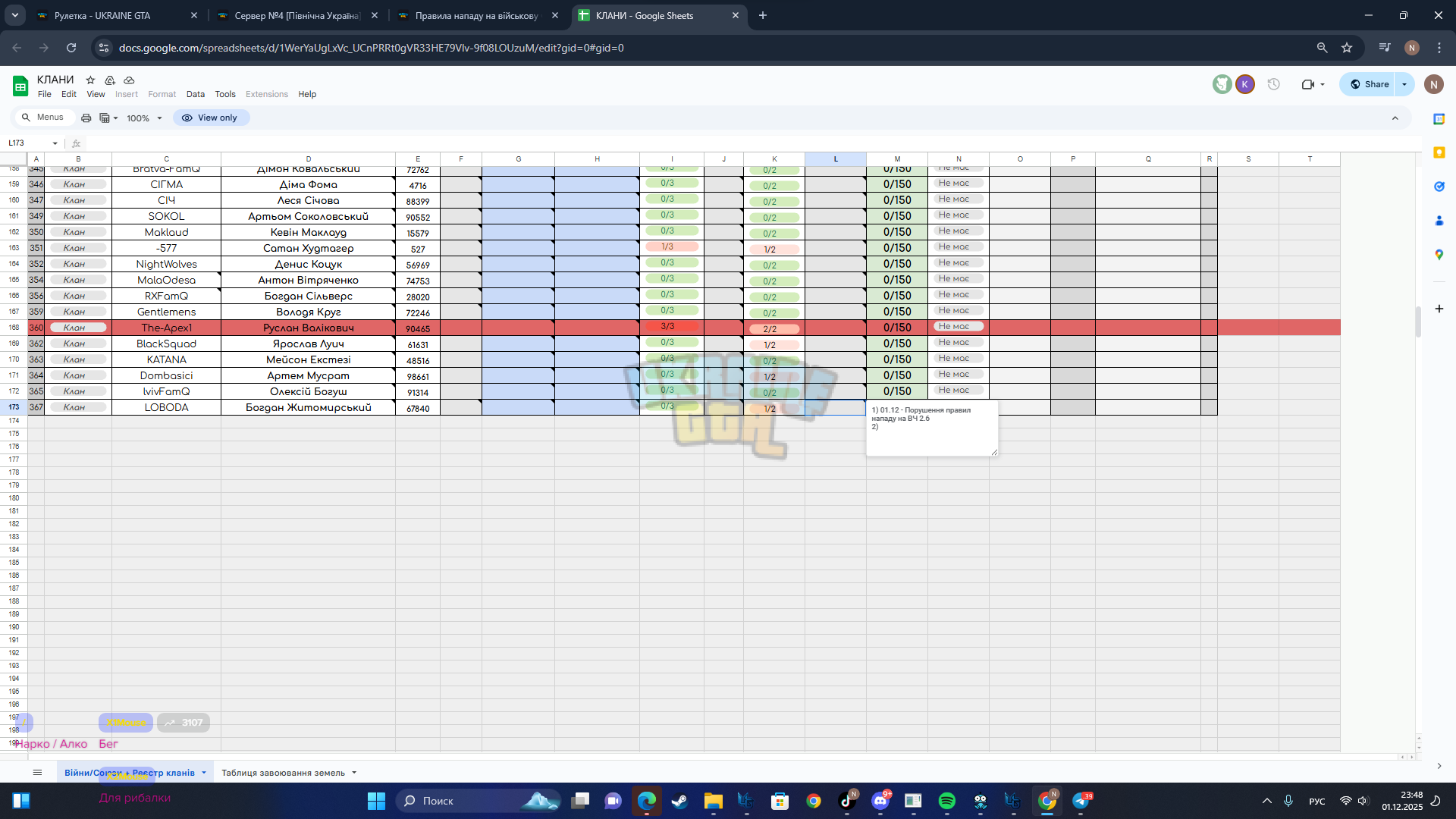
Task: Click the Meet camera icon
Action: click(x=1307, y=84)
